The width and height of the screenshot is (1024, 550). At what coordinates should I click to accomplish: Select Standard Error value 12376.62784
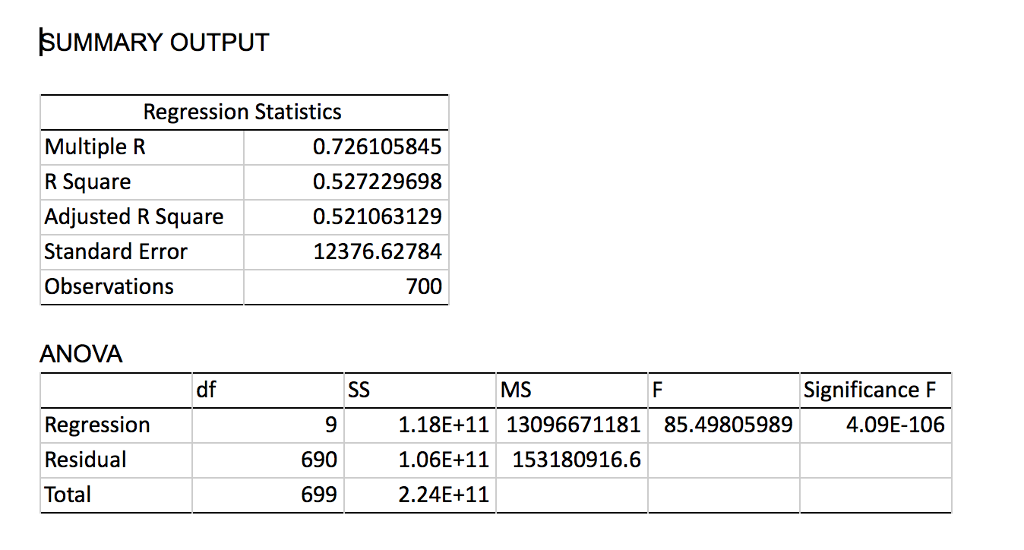click(x=377, y=251)
